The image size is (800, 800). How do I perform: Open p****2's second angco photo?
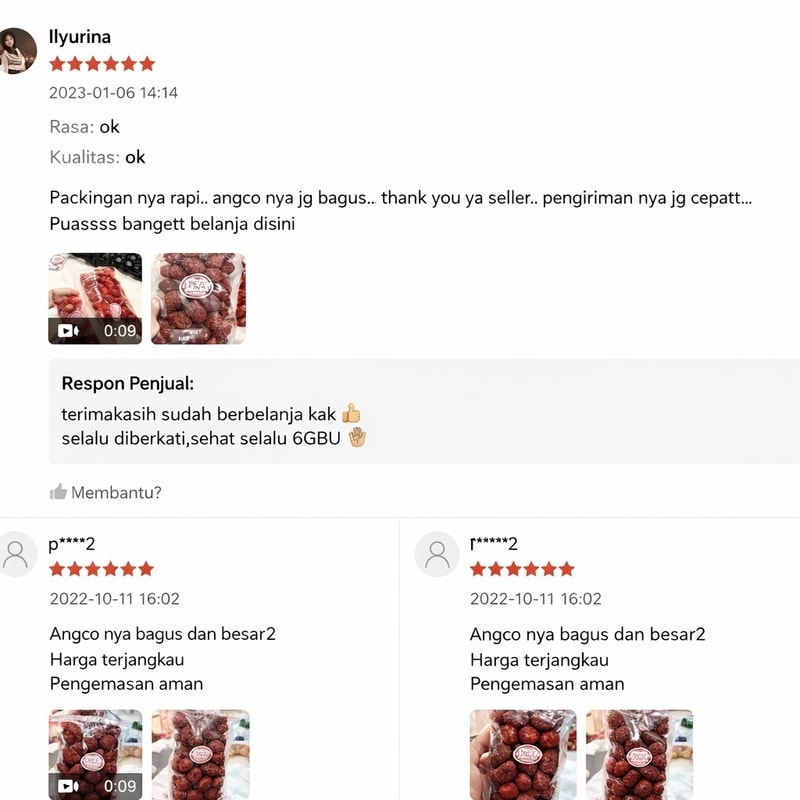(x=201, y=755)
